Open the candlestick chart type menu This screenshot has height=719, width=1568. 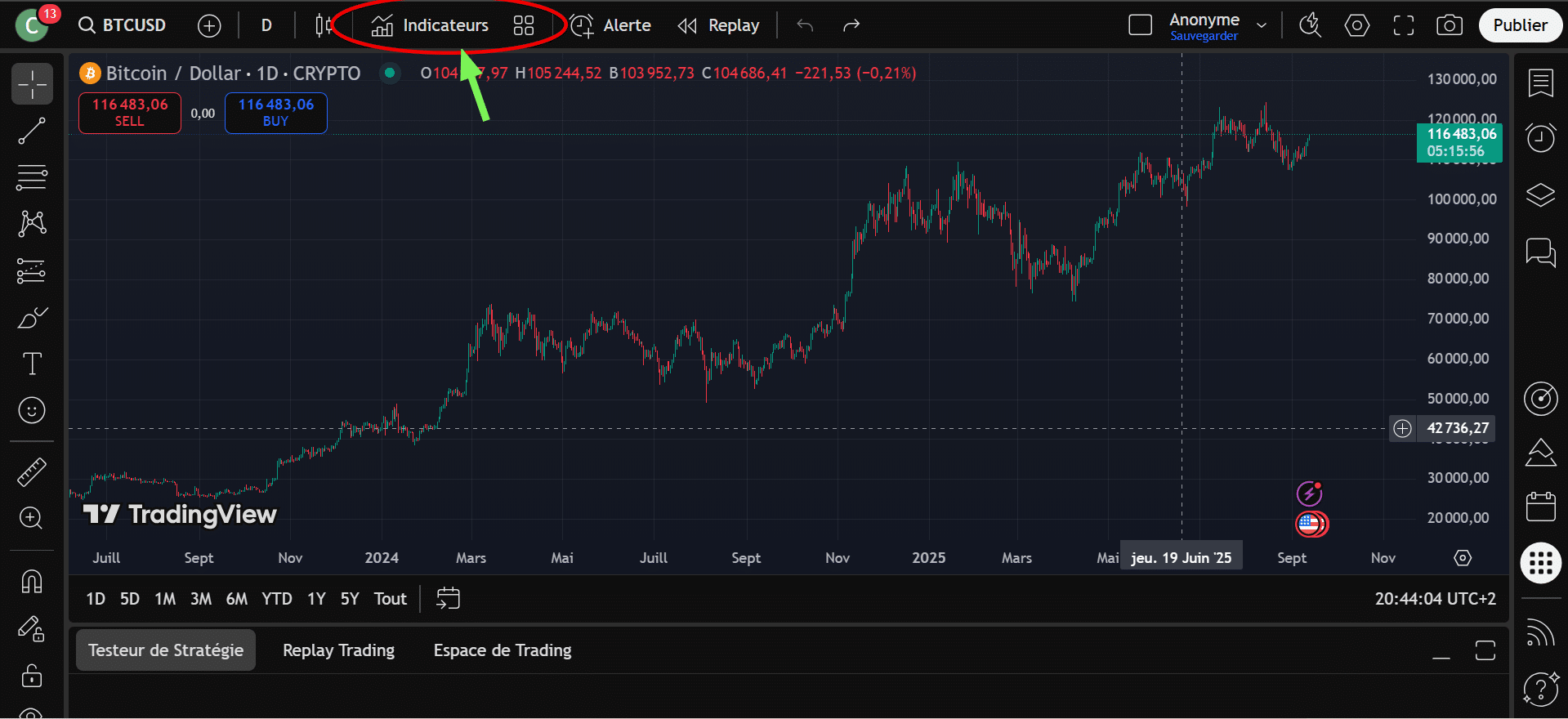[324, 25]
